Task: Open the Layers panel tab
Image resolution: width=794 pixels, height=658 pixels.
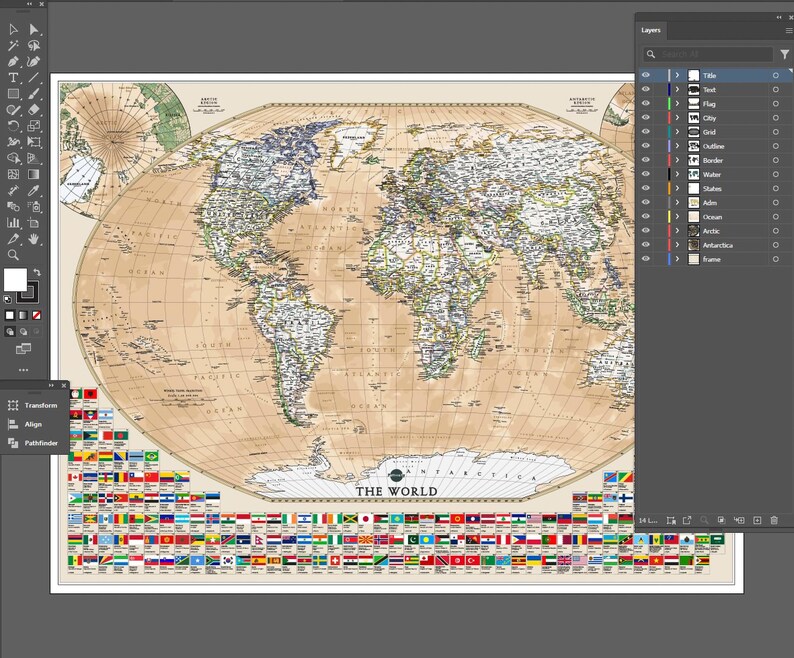Action: (651, 30)
